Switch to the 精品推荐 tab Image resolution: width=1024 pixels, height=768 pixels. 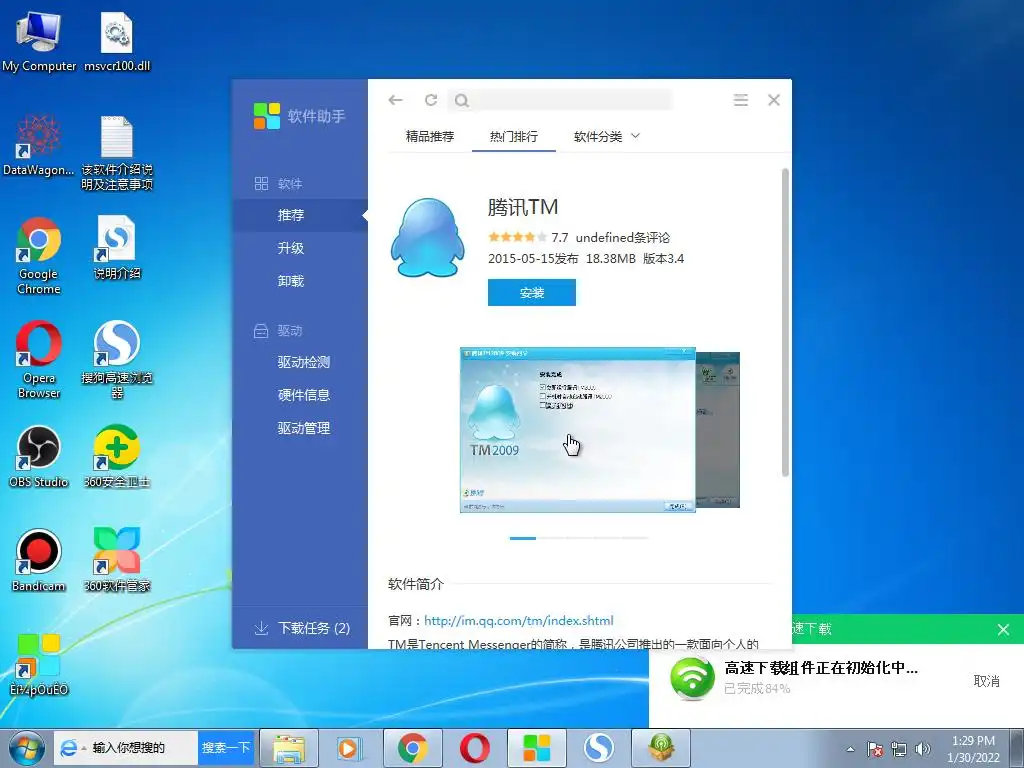point(430,136)
